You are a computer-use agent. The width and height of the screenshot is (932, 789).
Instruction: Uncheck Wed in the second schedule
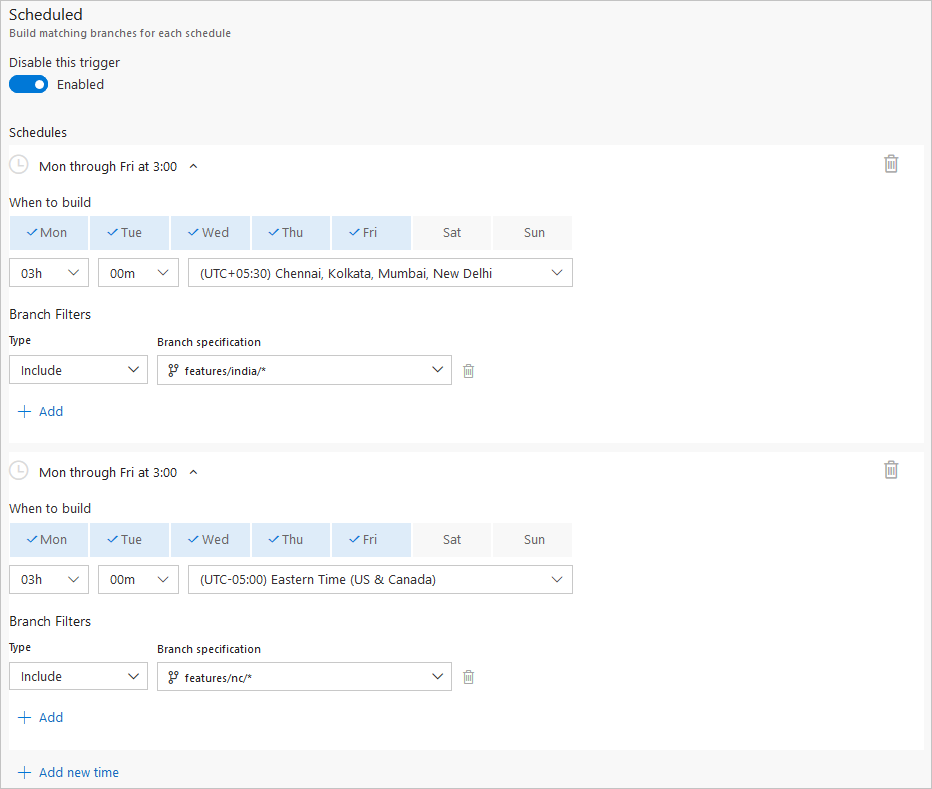tap(210, 540)
